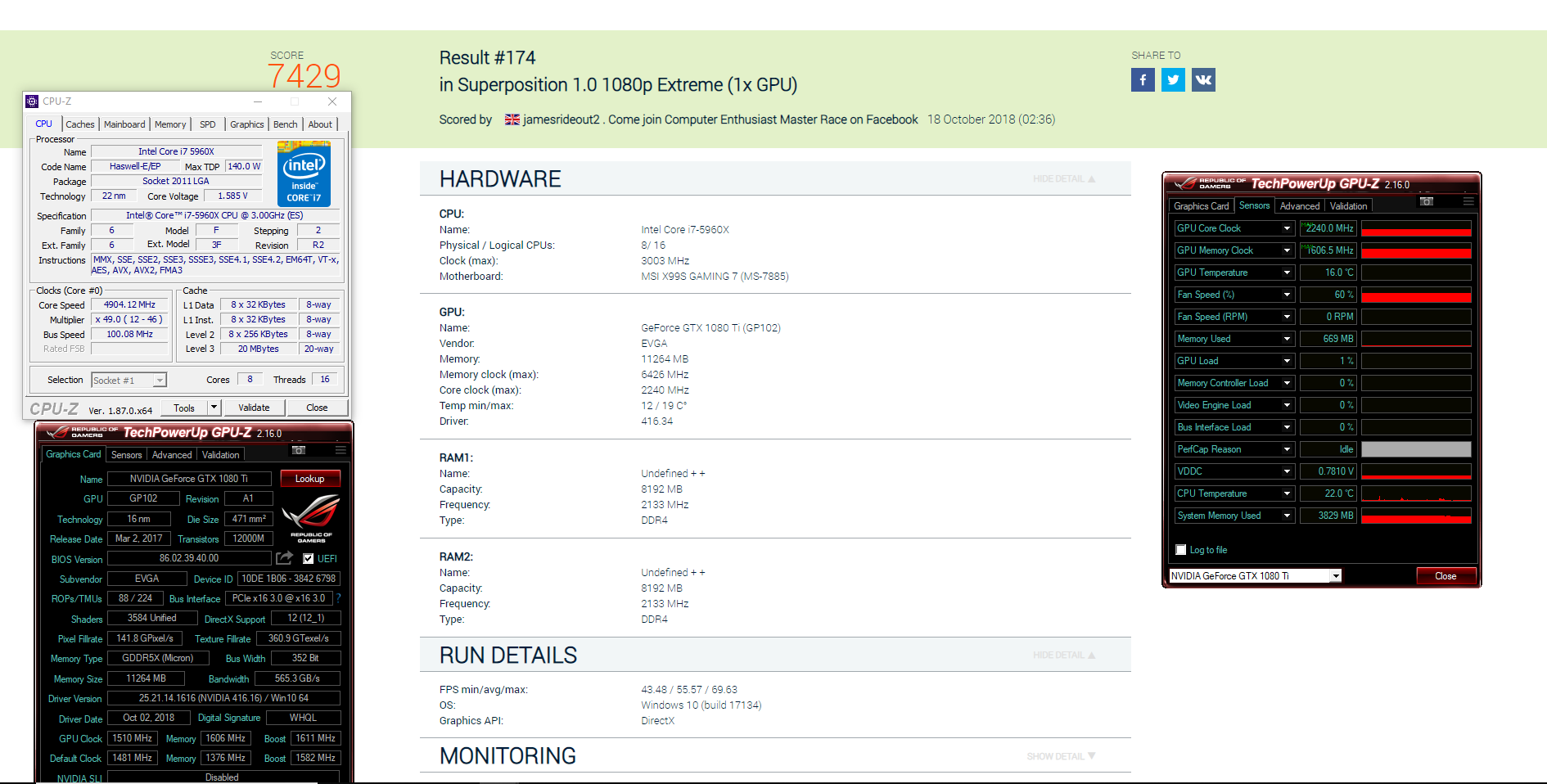Expand Fan Speed (RPM) sensor dropdown
The image size is (1547, 784).
[1288, 317]
